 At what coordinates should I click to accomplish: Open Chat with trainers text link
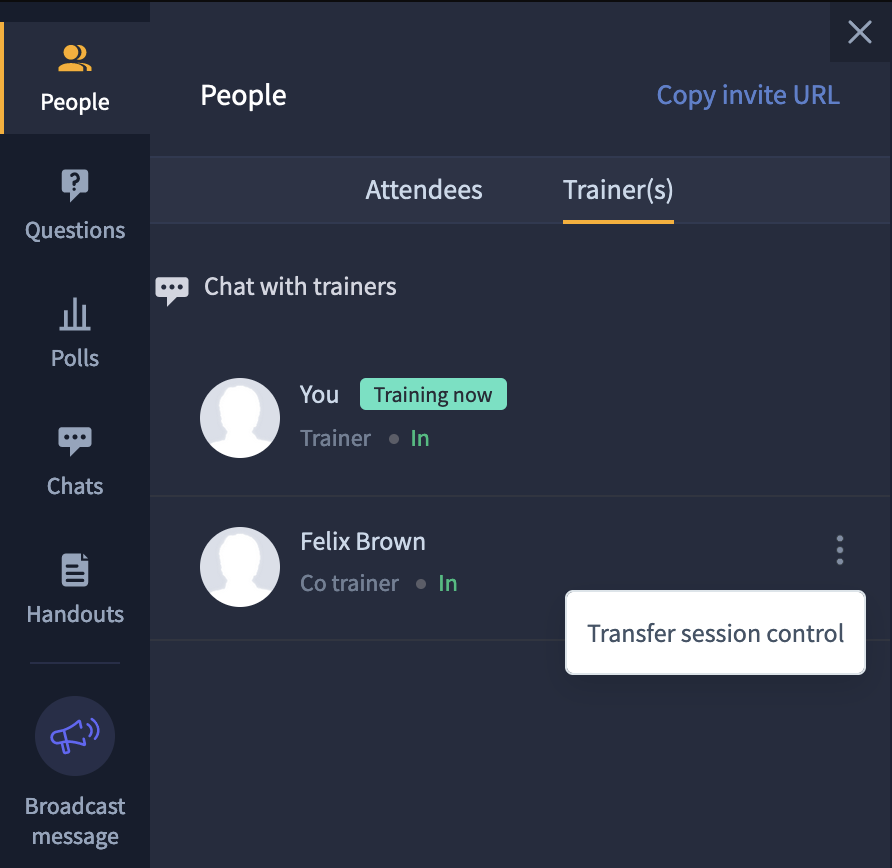300,287
